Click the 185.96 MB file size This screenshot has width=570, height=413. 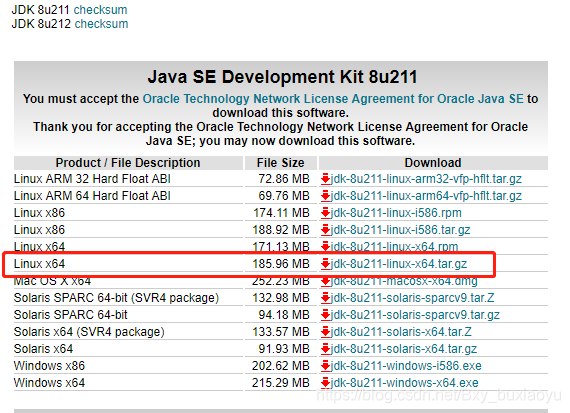[x=281, y=264]
